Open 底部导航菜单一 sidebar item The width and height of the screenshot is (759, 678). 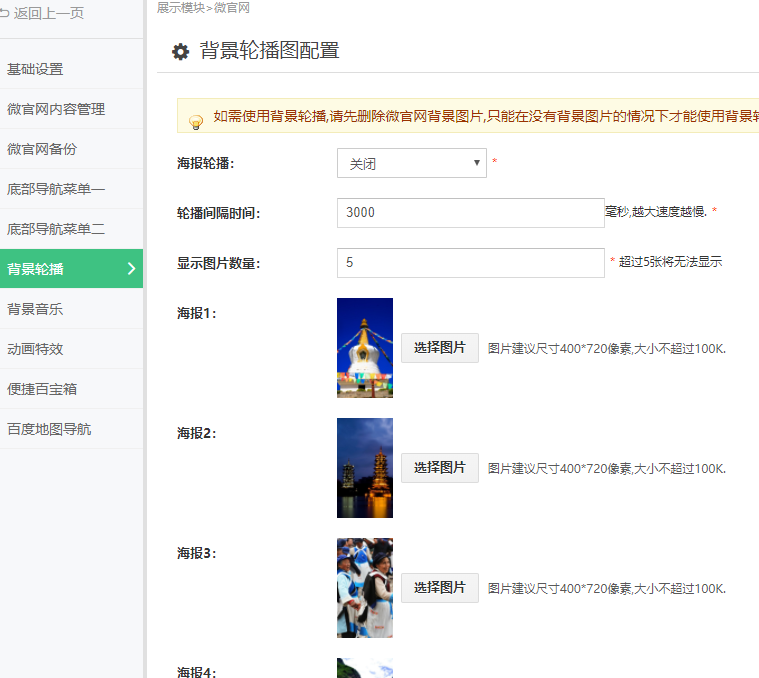[56, 189]
